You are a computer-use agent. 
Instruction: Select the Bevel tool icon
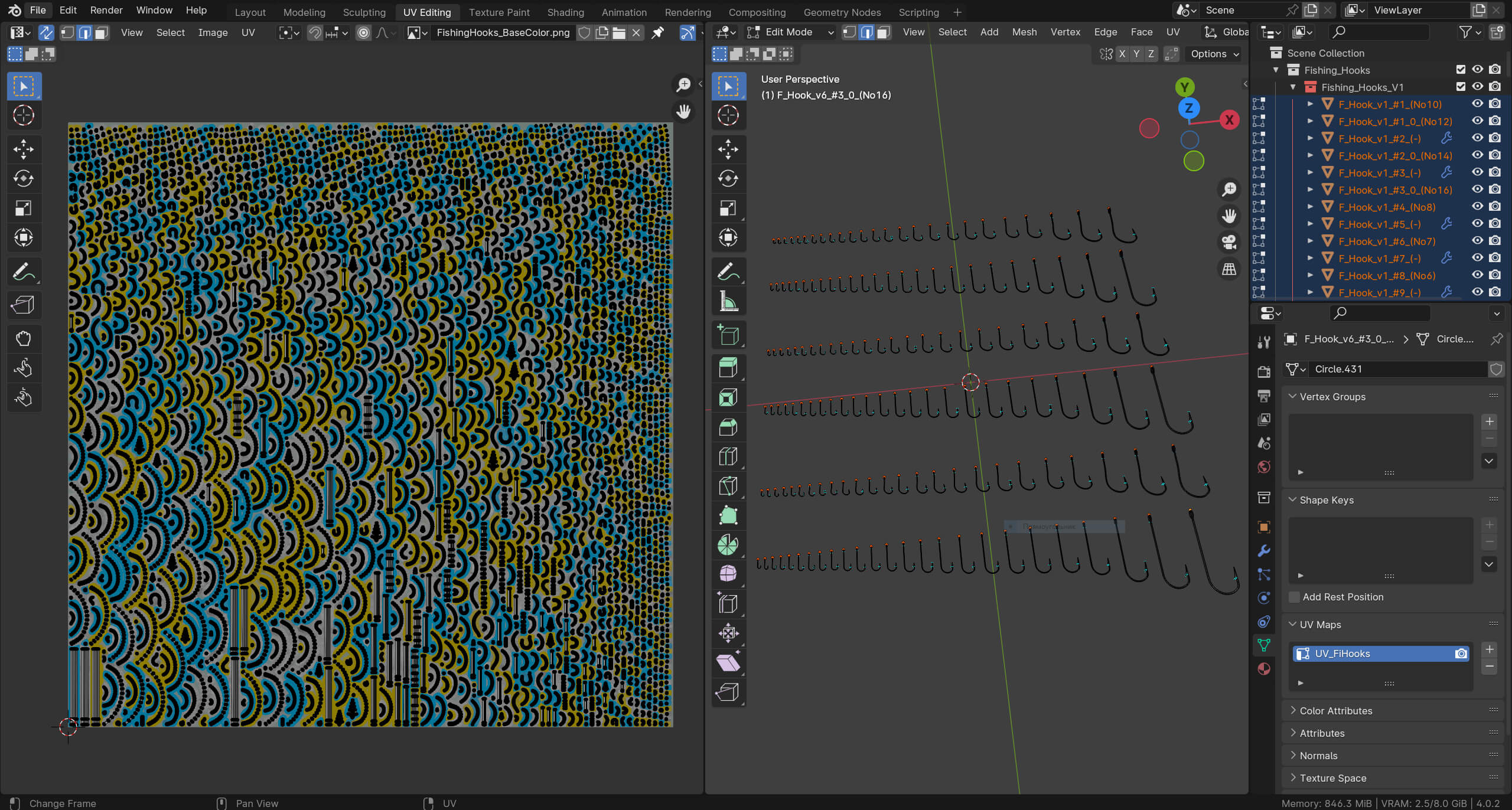(728, 427)
